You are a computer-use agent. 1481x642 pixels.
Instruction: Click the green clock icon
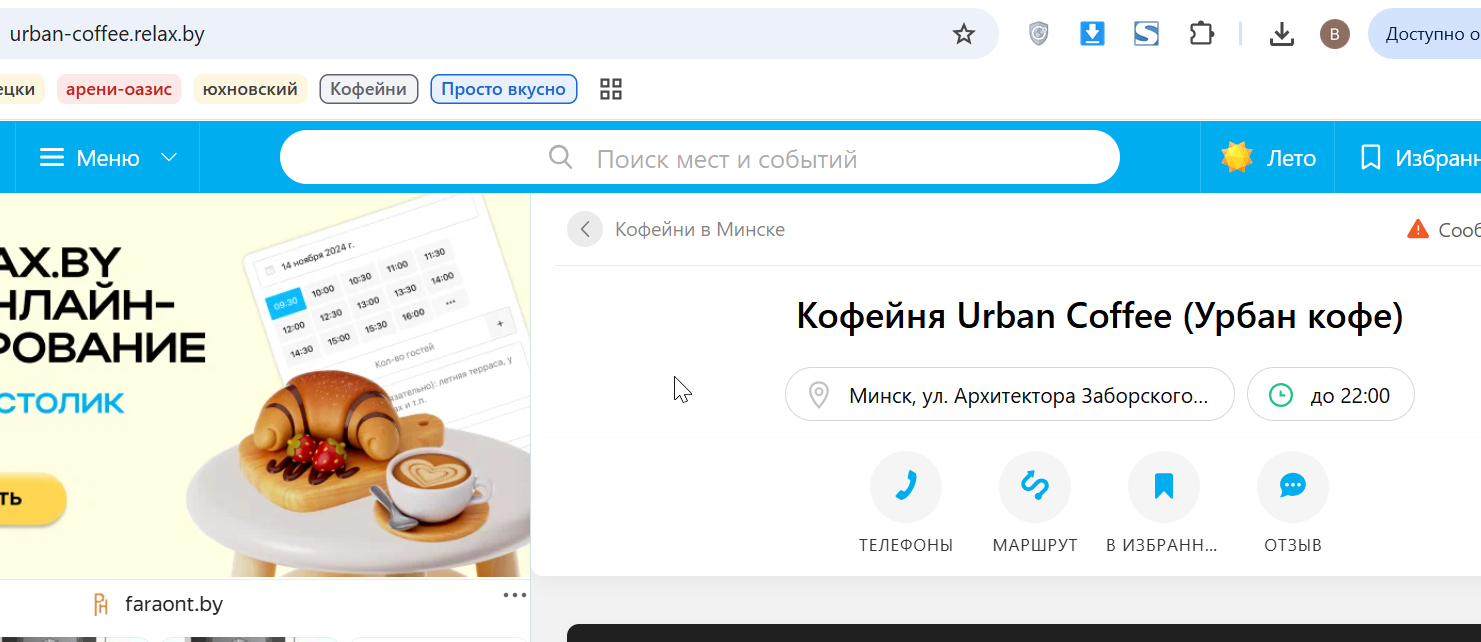click(1280, 395)
